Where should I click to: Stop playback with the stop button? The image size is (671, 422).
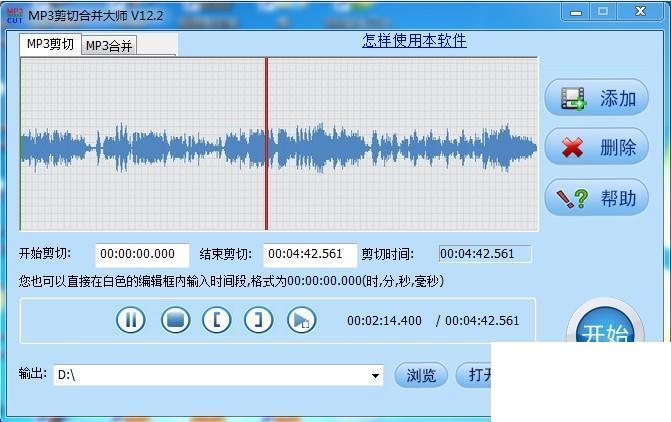175,320
